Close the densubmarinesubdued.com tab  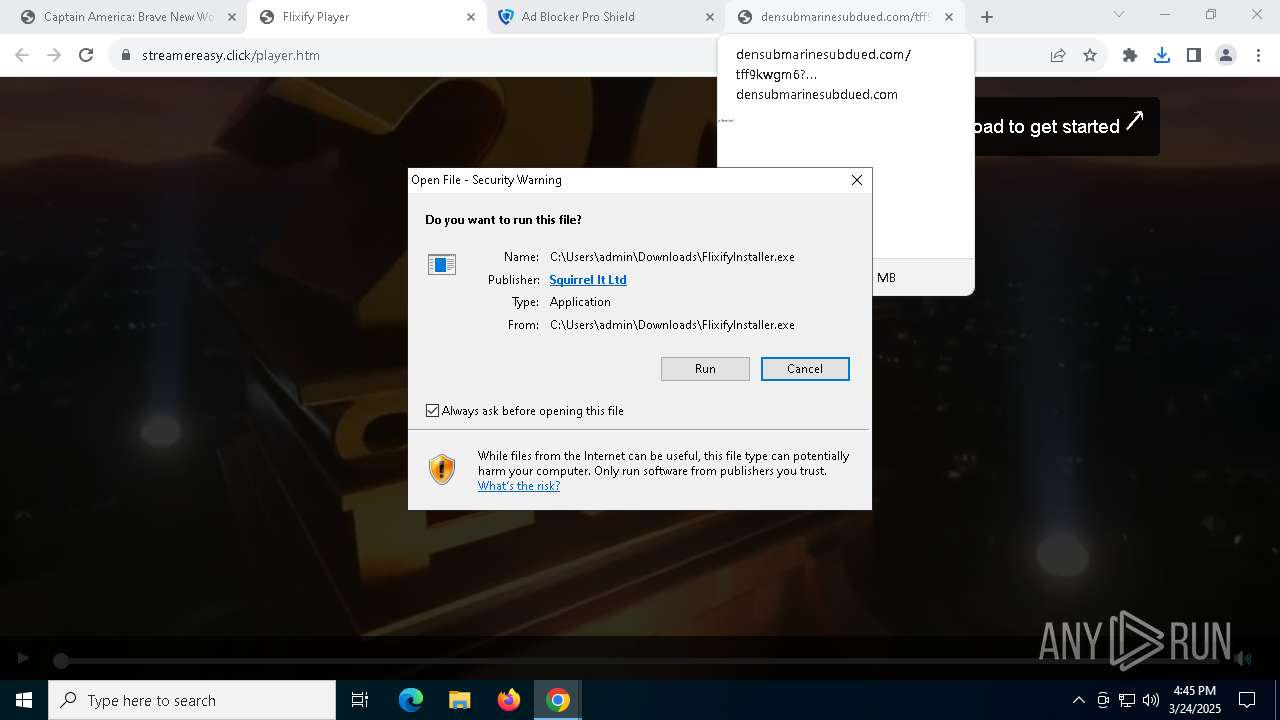coord(949,17)
